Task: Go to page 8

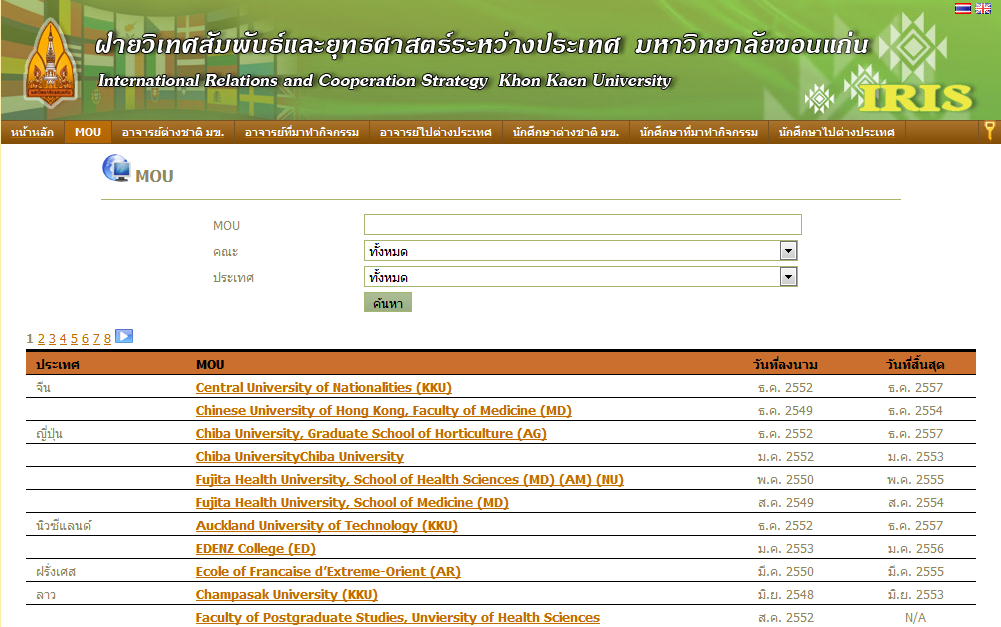Action: (x=107, y=339)
